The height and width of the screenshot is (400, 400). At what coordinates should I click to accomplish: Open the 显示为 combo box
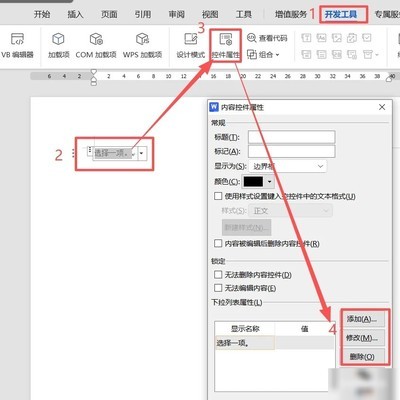[287, 166]
